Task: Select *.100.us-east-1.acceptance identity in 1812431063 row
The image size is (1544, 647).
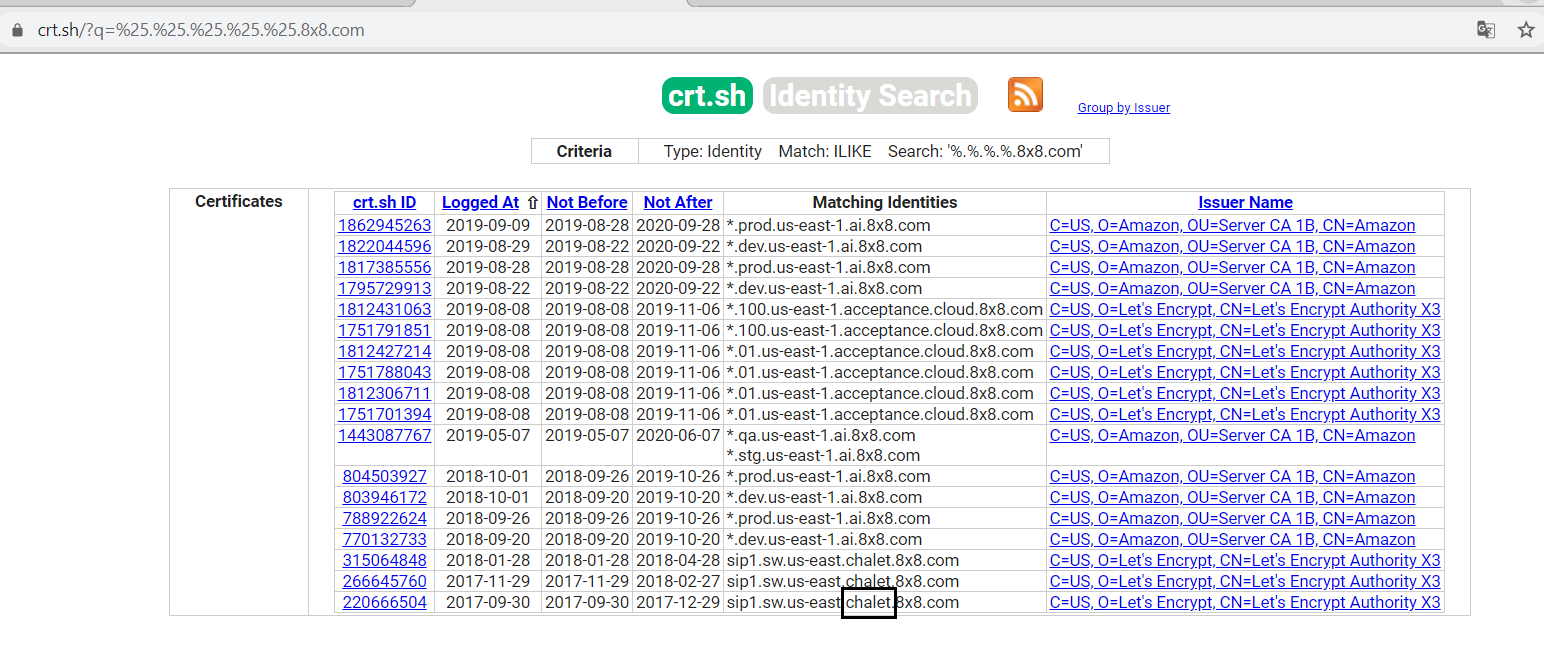Action: (885, 309)
